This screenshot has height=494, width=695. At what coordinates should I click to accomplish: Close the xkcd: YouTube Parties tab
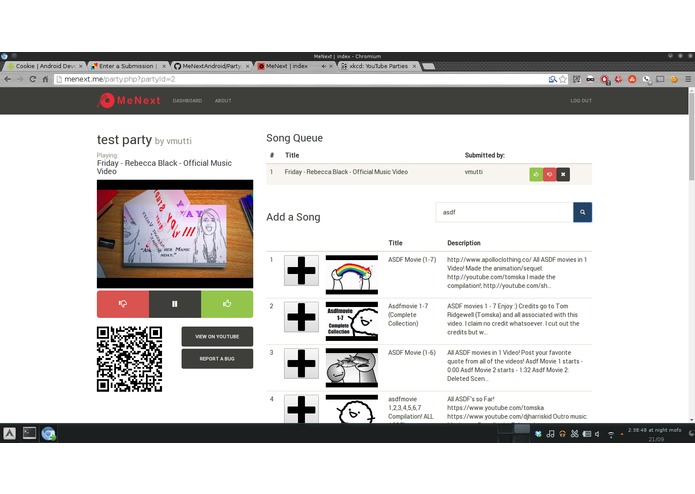[x=414, y=66]
